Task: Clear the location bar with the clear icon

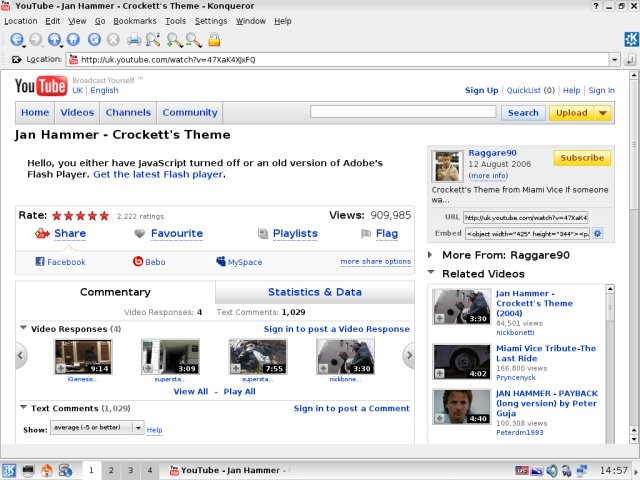Action: tap(16, 60)
